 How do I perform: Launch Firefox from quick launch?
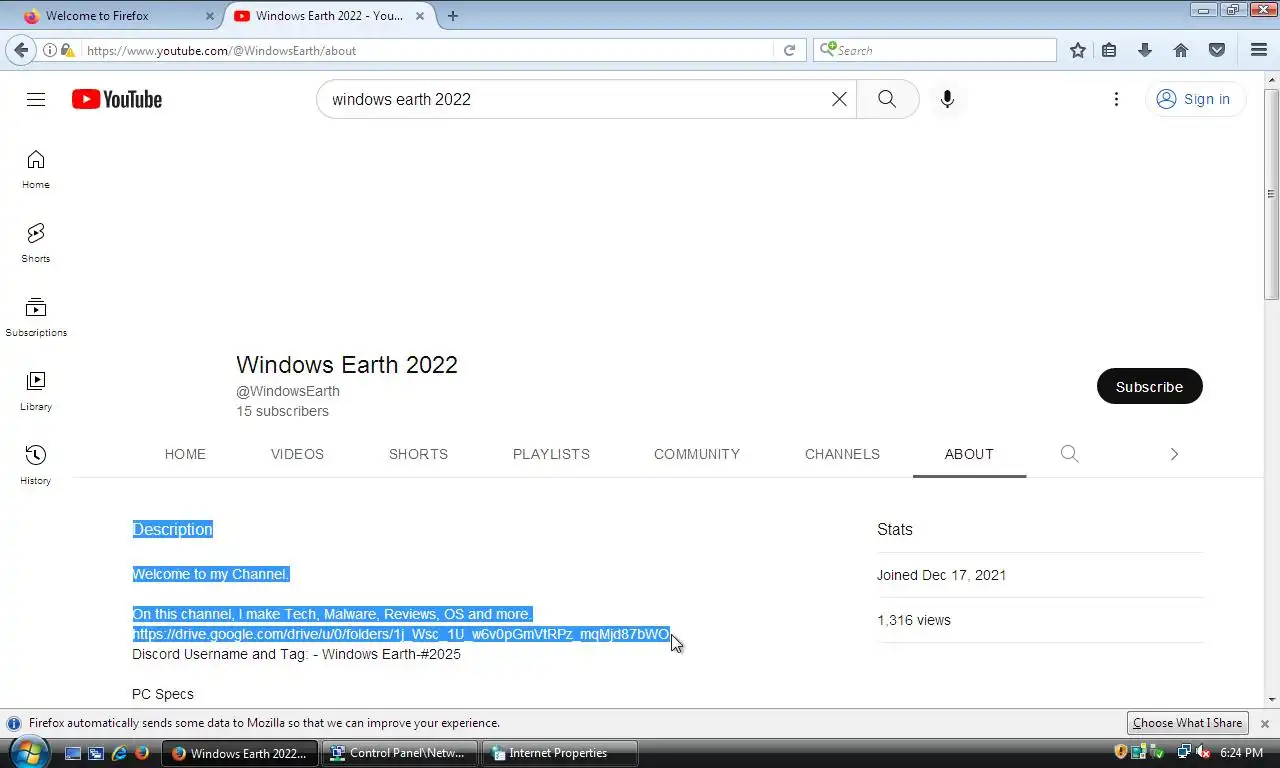coord(142,753)
